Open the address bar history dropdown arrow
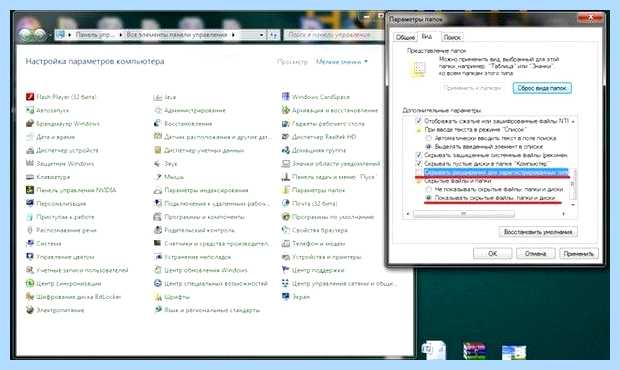This screenshot has height=370, width=620. point(261,35)
